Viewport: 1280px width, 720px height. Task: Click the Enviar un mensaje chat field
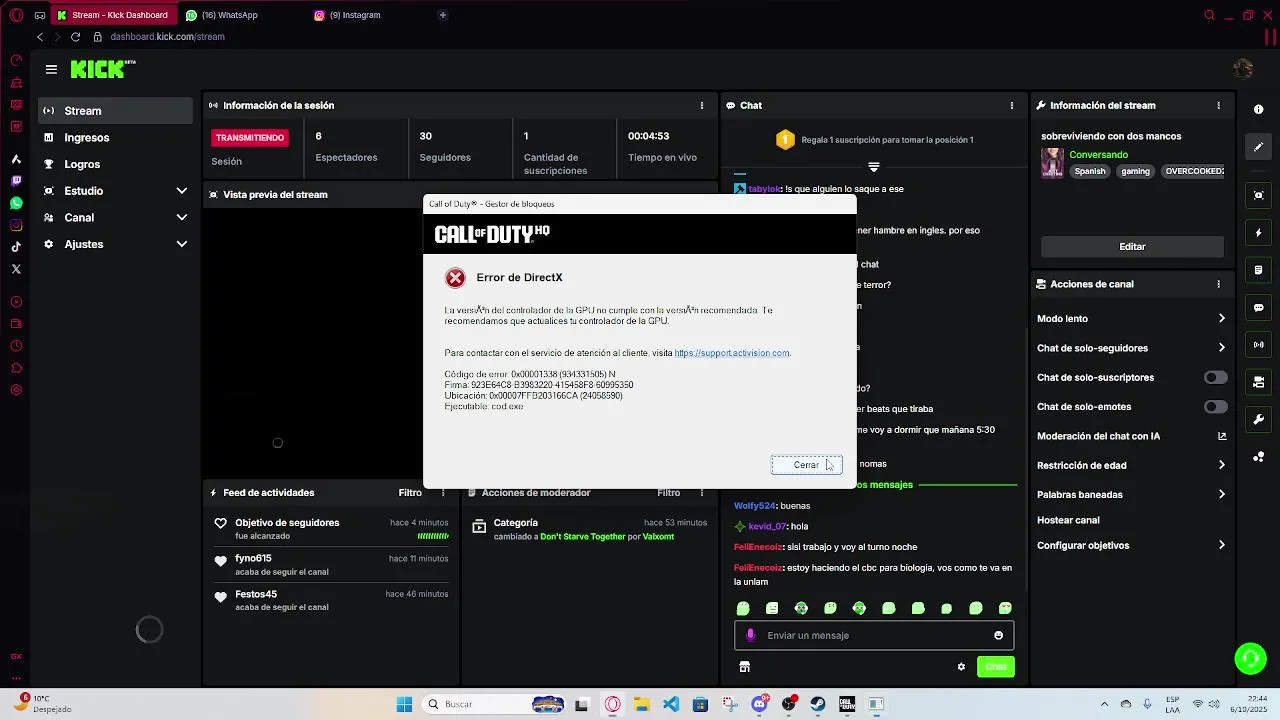coord(874,636)
